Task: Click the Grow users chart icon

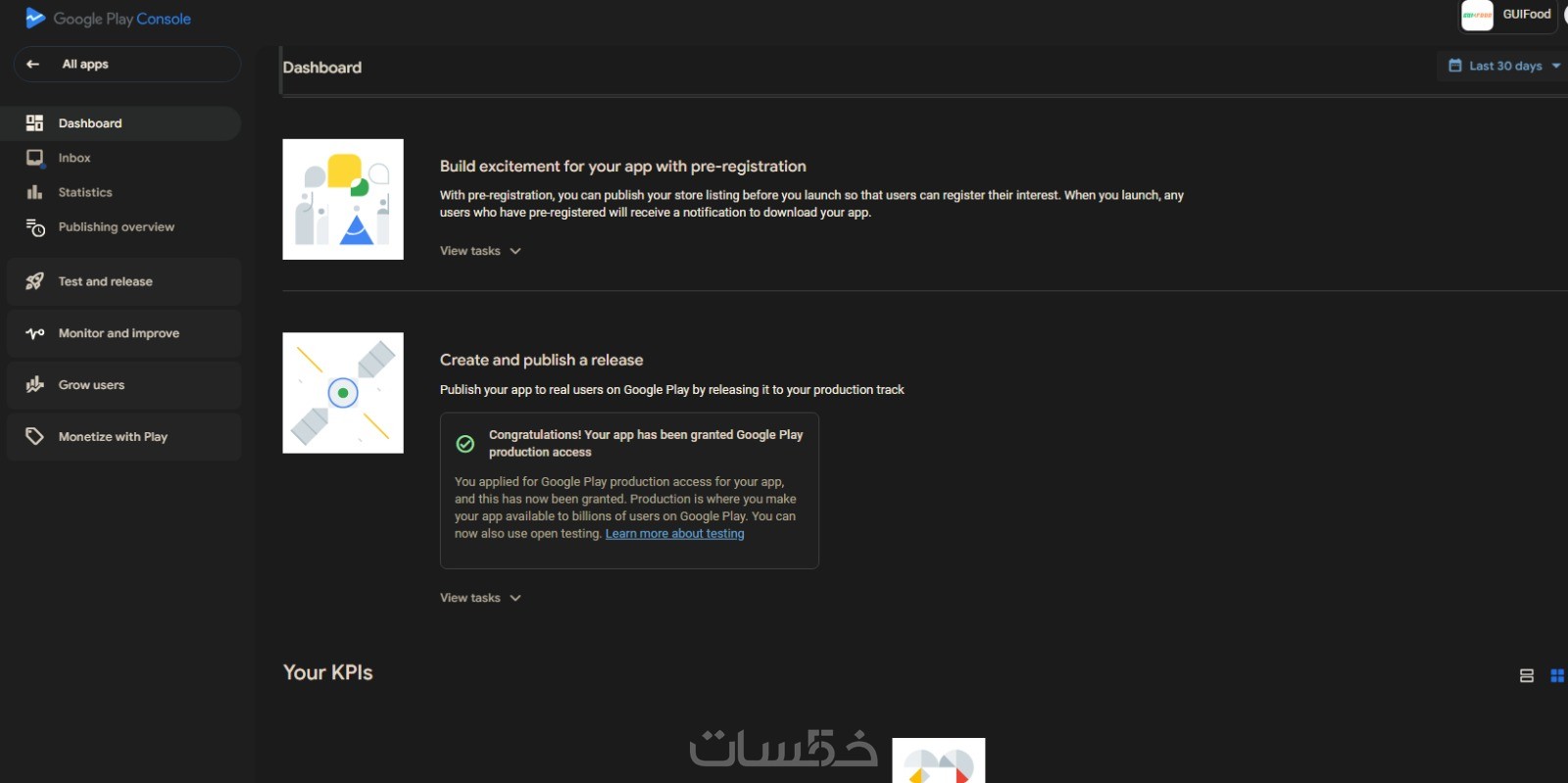Action: pos(34,385)
